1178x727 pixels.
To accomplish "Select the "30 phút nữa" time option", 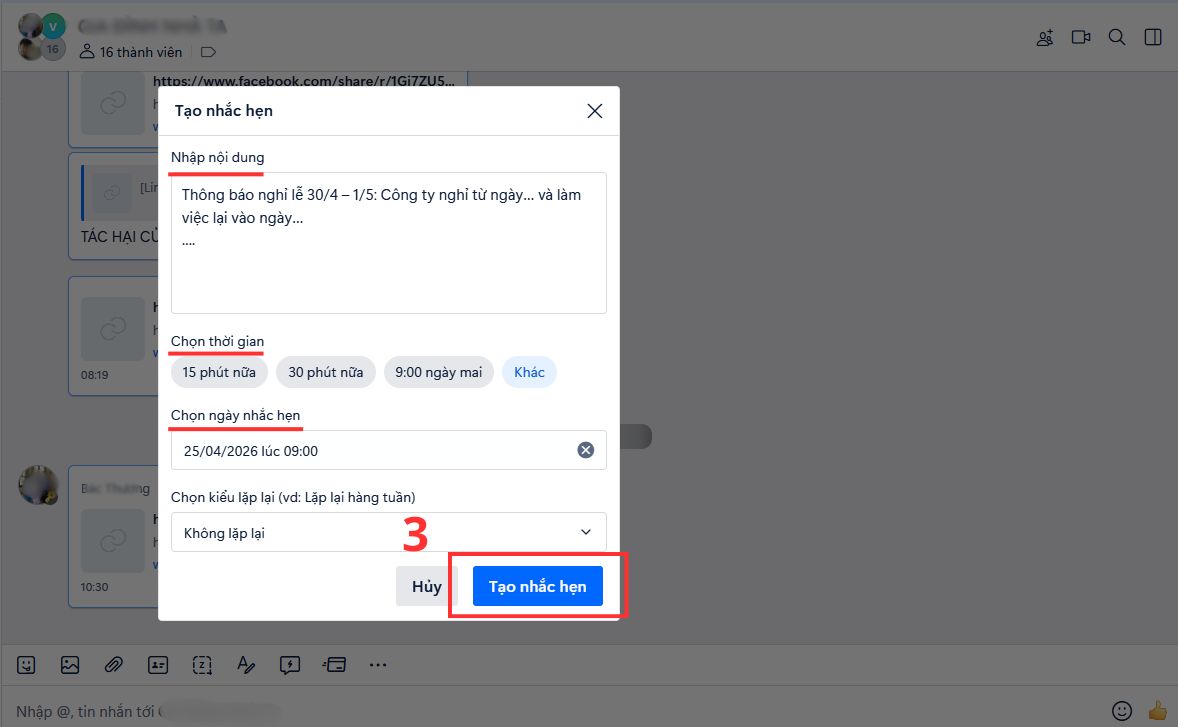I will (326, 372).
